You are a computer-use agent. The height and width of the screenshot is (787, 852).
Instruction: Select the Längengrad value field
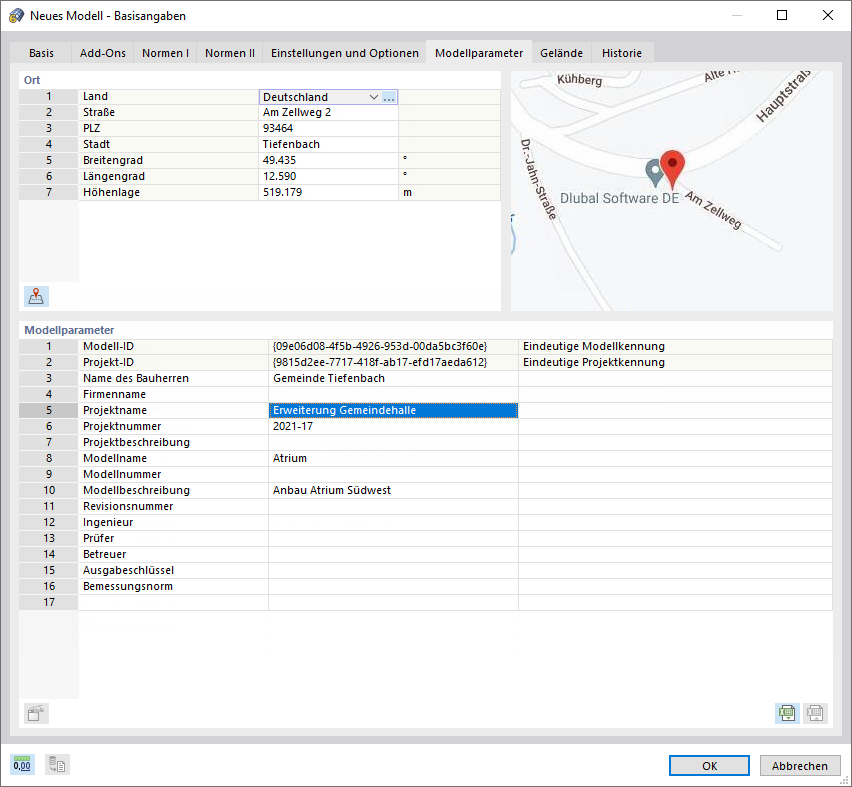click(x=330, y=176)
